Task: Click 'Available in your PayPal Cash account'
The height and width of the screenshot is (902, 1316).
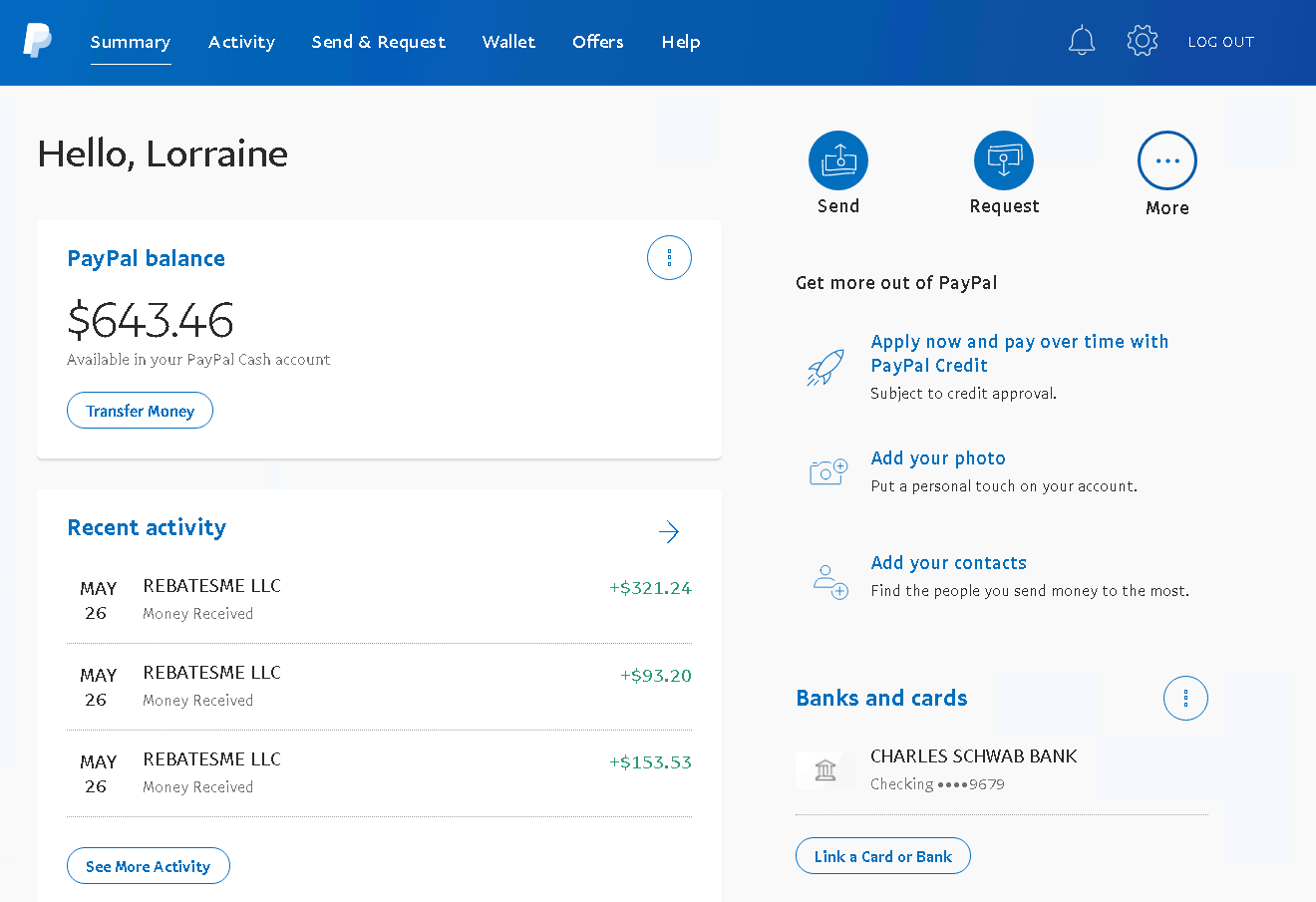Action: click(198, 360)
